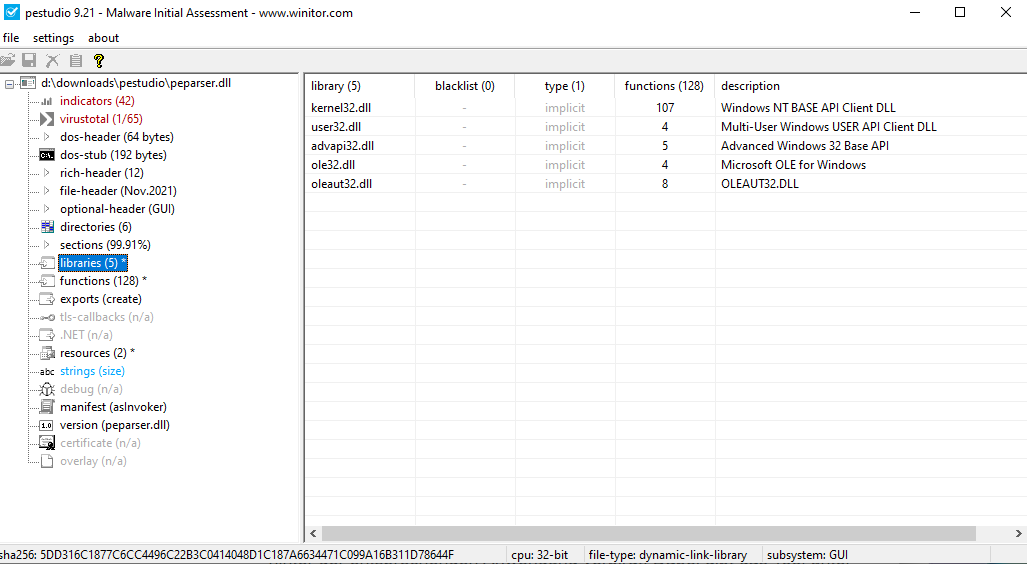This screenshot has height=564, width=1027.
Task: Click the dos-stub console icon
Action: tap(47, 155)
